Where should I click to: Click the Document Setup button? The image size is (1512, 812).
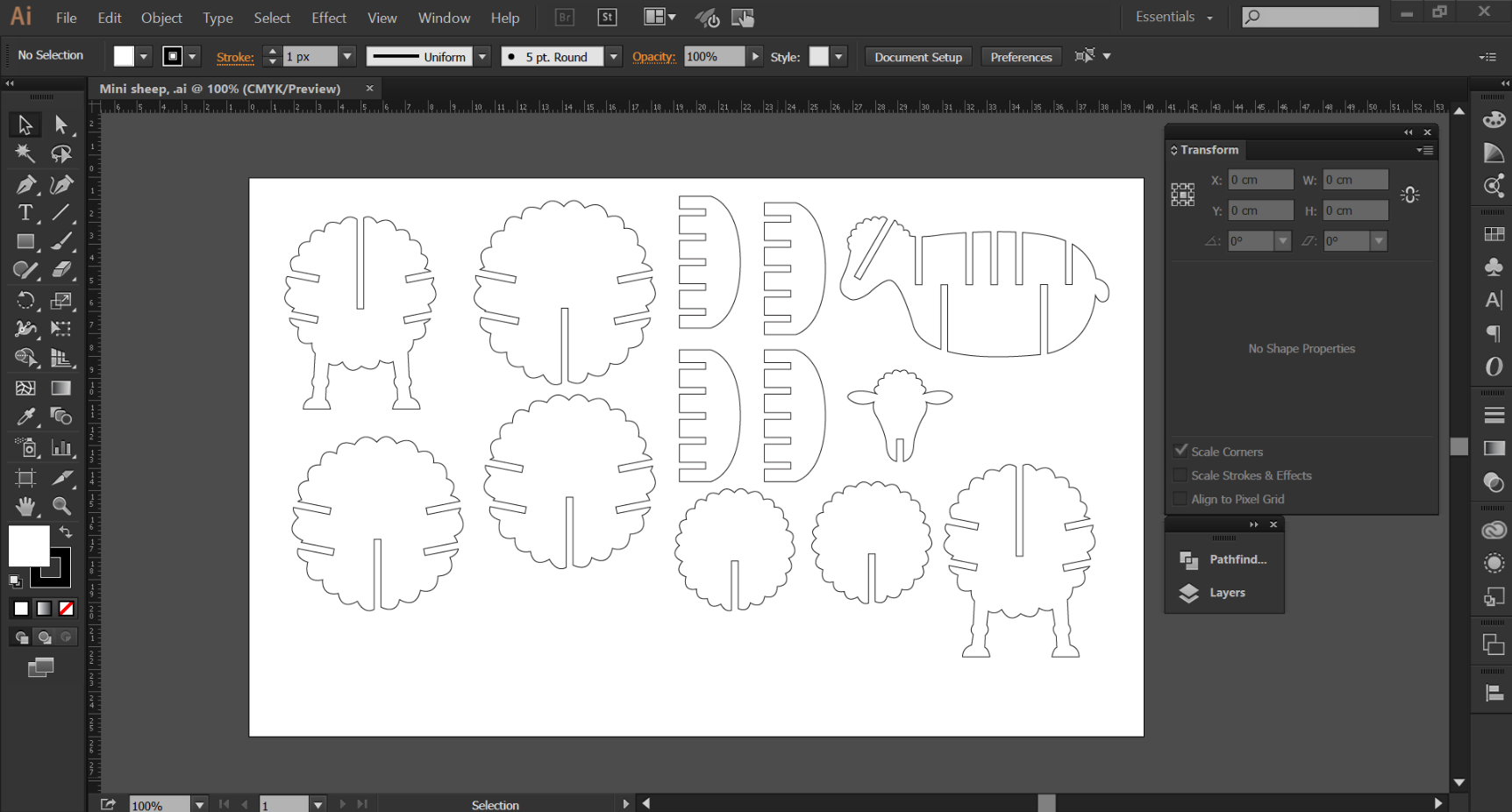point(917,57)
